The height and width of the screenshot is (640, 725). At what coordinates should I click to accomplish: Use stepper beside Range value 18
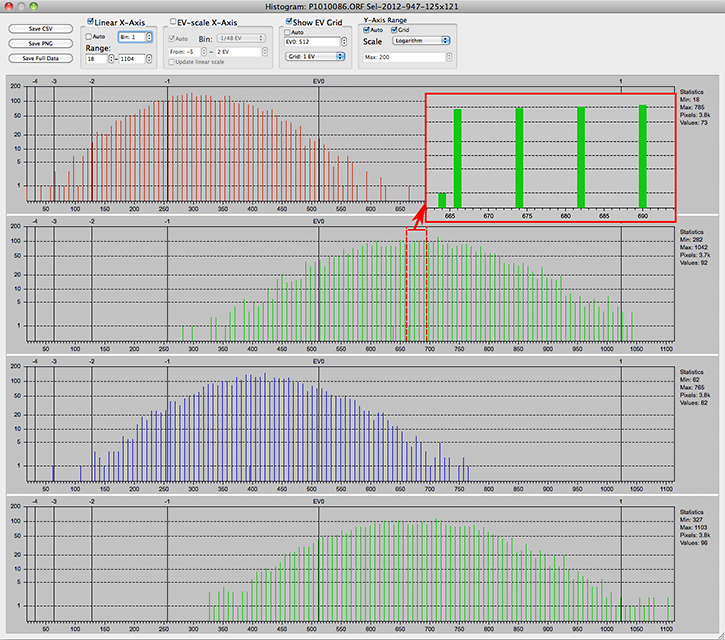[x=111, y=59]
